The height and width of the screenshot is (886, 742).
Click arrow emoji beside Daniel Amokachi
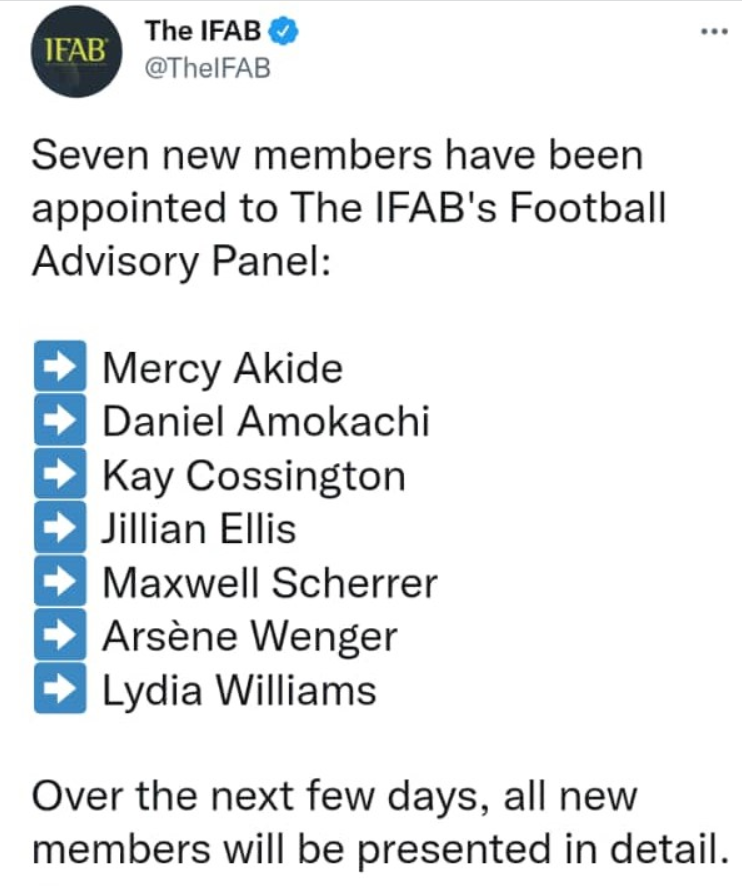(x=60, y=419)
